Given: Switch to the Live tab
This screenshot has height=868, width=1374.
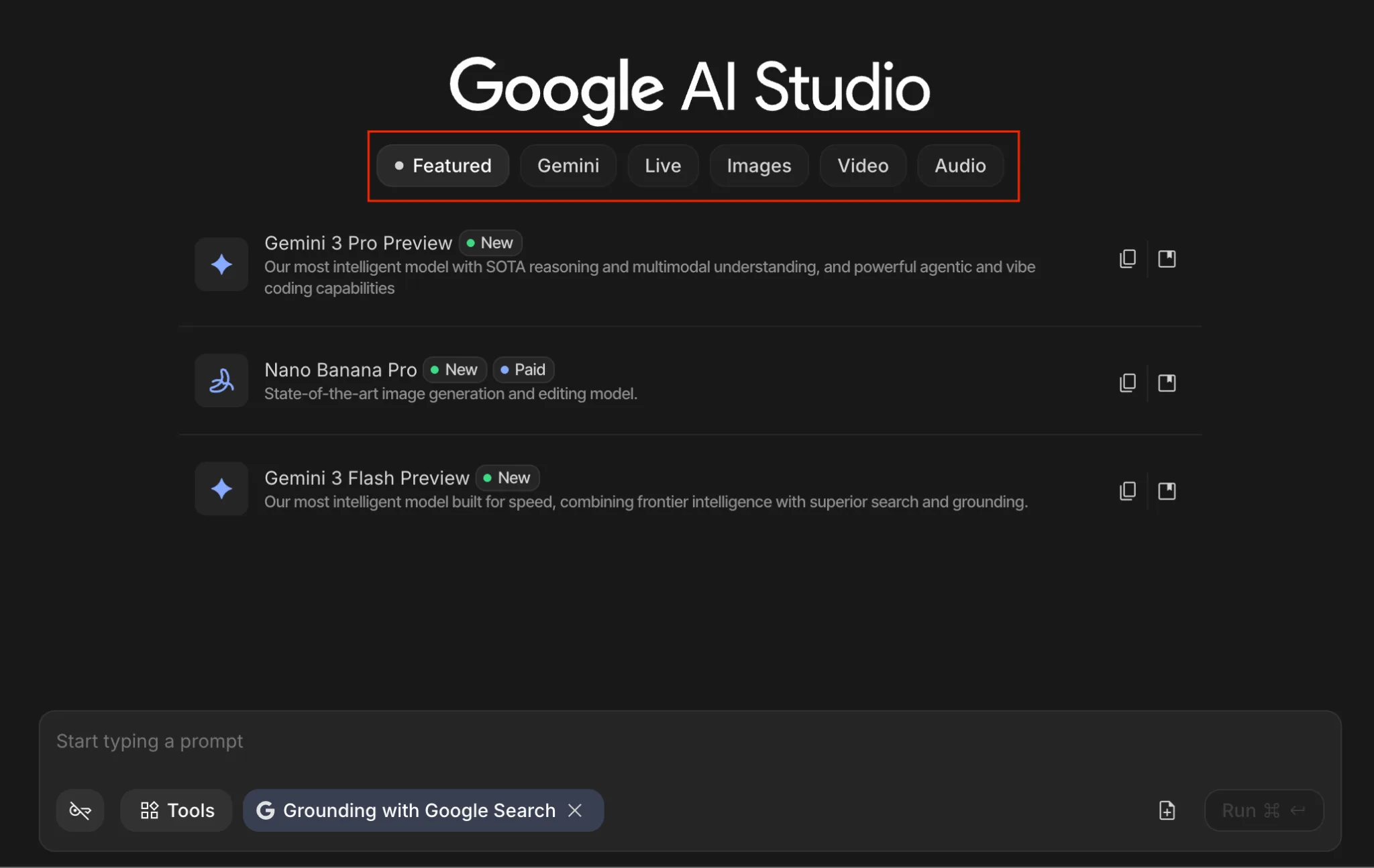Looking at the screenshot, I should click(663, 166).
